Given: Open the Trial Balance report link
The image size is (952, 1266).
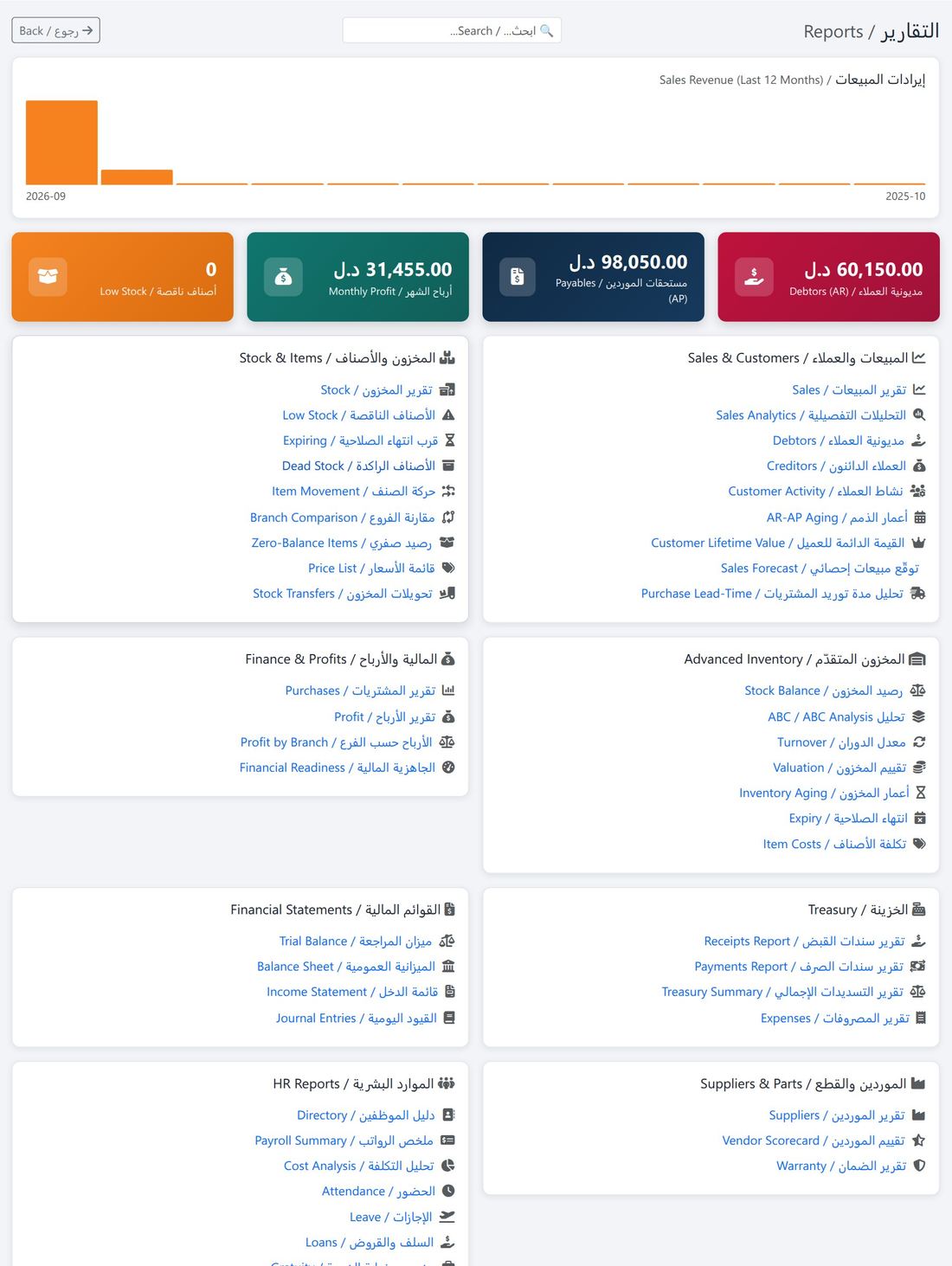Looking at the screenshot, I should click(356, 941).
